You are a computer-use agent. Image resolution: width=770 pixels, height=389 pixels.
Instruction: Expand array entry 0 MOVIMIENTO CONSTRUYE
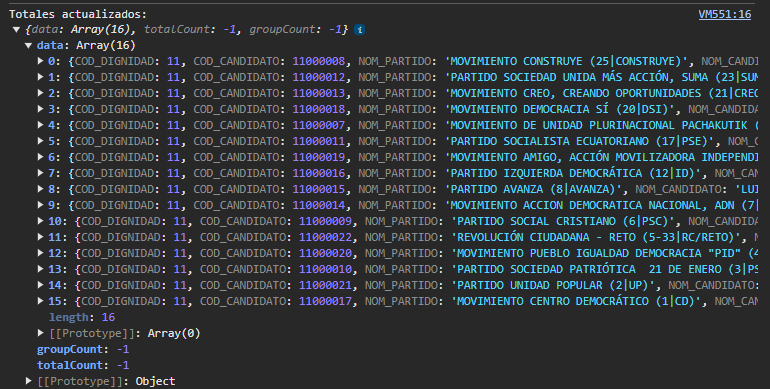(41, 61)
